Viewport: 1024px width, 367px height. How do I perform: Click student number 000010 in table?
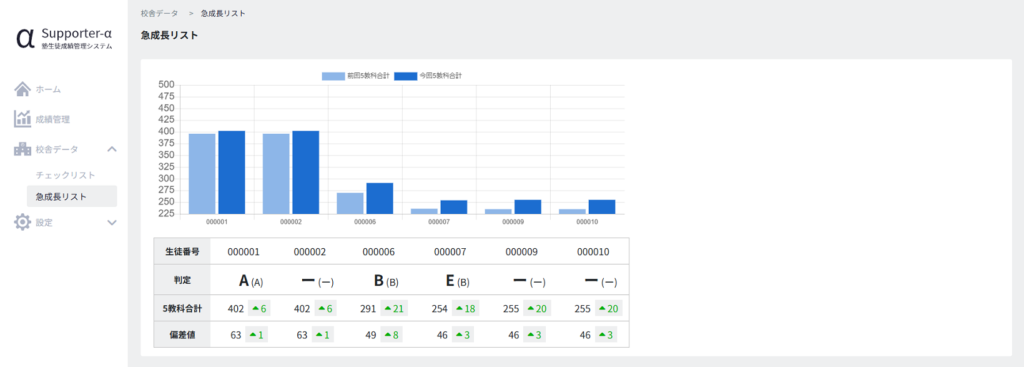click(593, 251)
